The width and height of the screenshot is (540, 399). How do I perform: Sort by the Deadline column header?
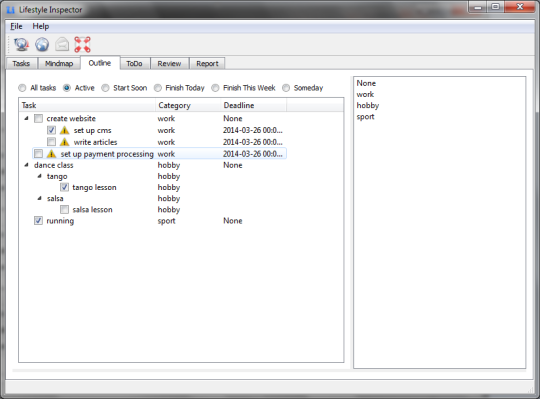(253, 105)
